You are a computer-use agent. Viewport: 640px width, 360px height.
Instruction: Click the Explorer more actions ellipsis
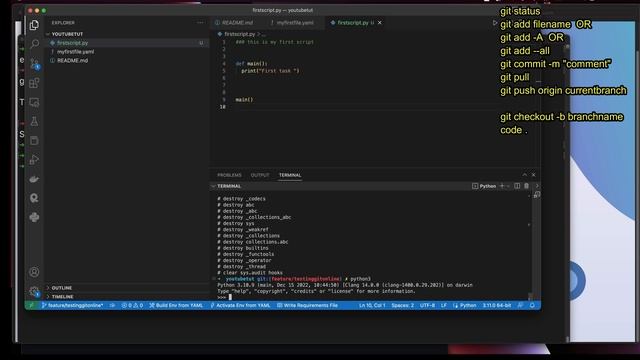click(200, 23)
